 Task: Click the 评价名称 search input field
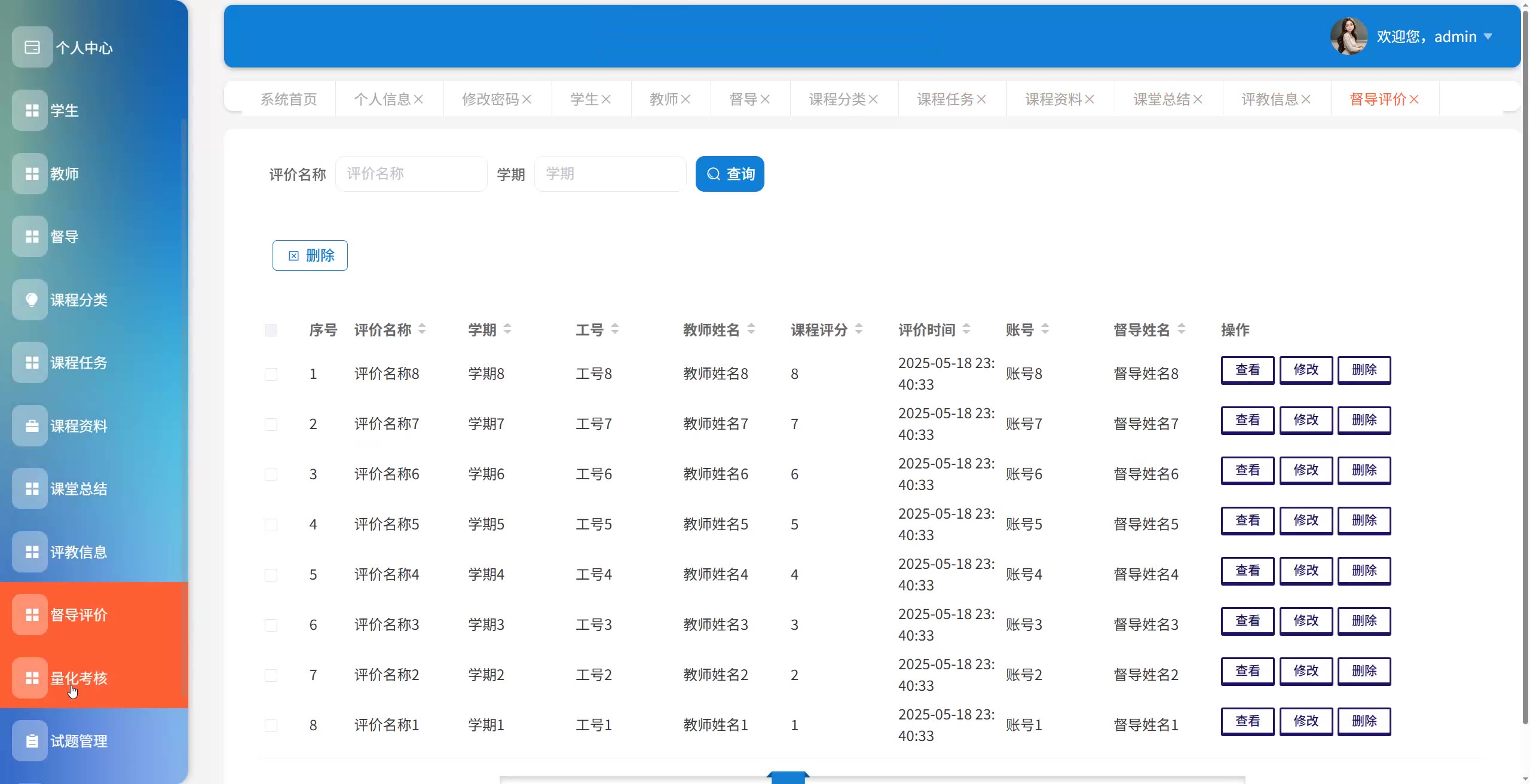tap(411, 174)
